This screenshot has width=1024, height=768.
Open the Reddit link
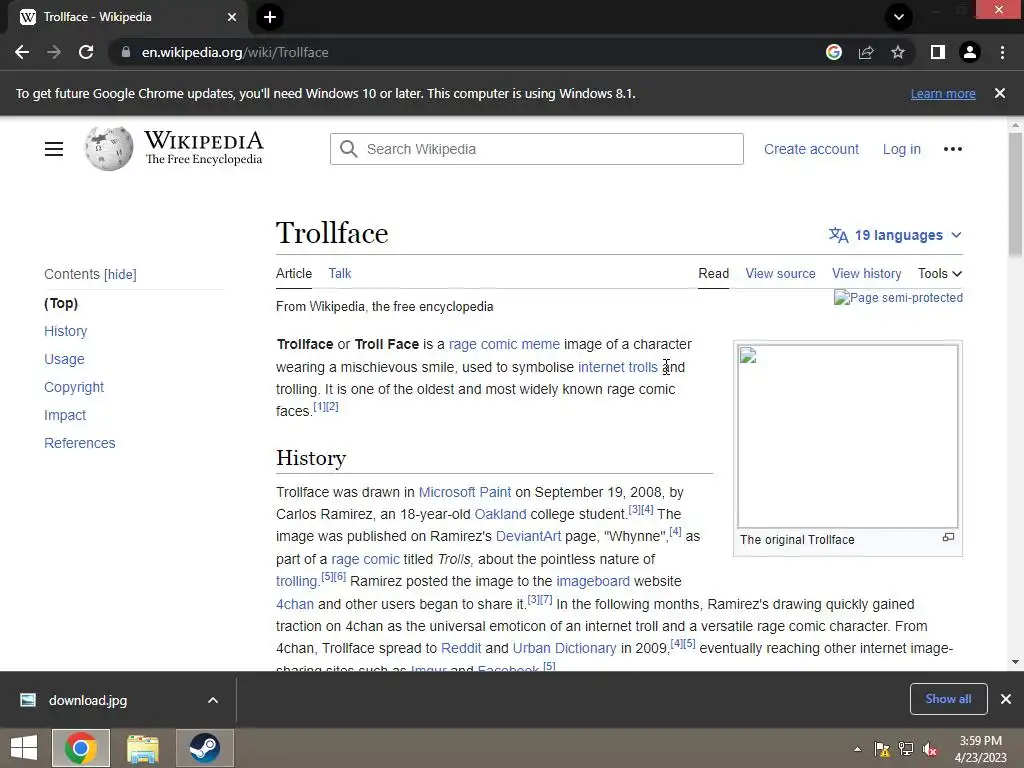tap(461, 648)
